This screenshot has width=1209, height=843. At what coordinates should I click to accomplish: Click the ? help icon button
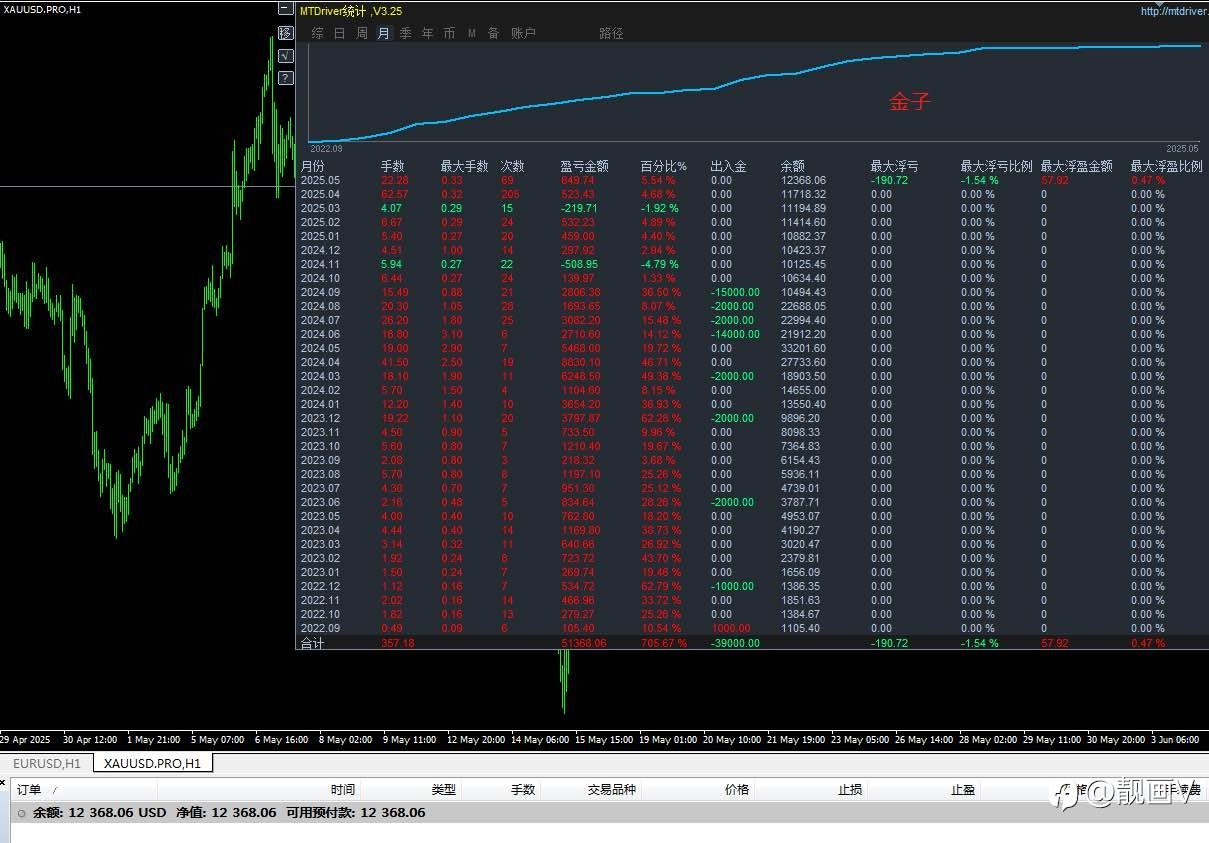tap(285, 77)
